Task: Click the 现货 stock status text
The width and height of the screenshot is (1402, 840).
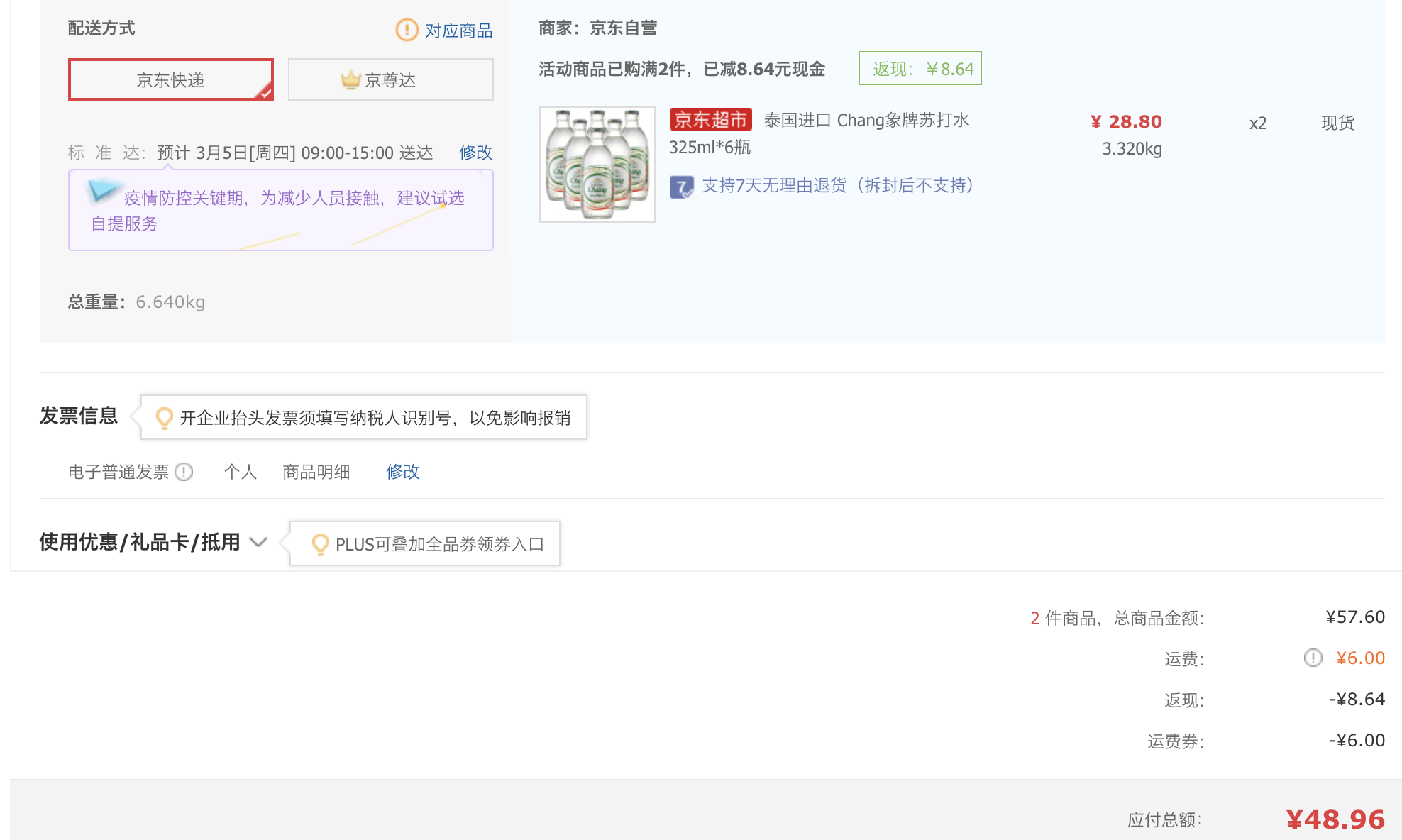Action: click(1337, 123)
